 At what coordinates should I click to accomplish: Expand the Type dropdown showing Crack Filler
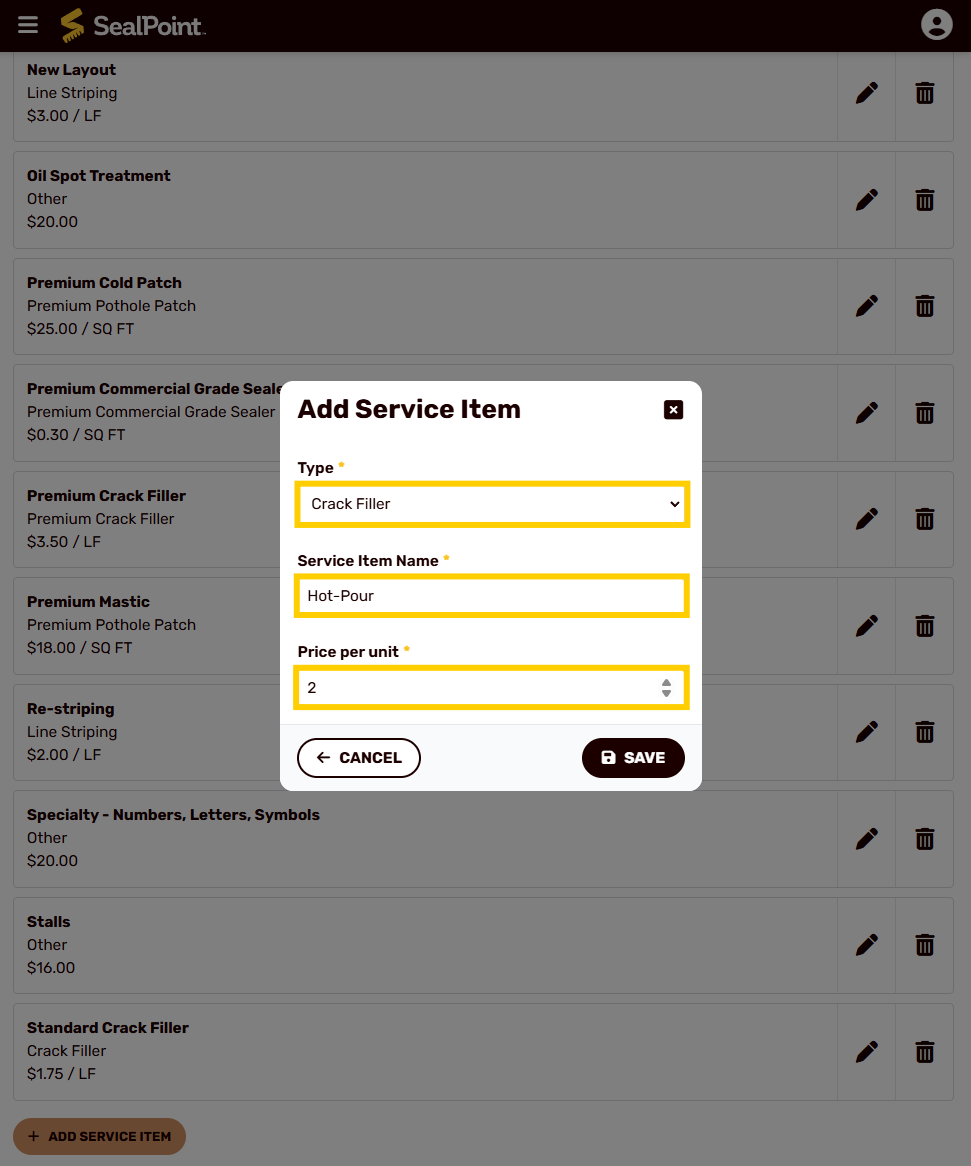coord(491,504)
